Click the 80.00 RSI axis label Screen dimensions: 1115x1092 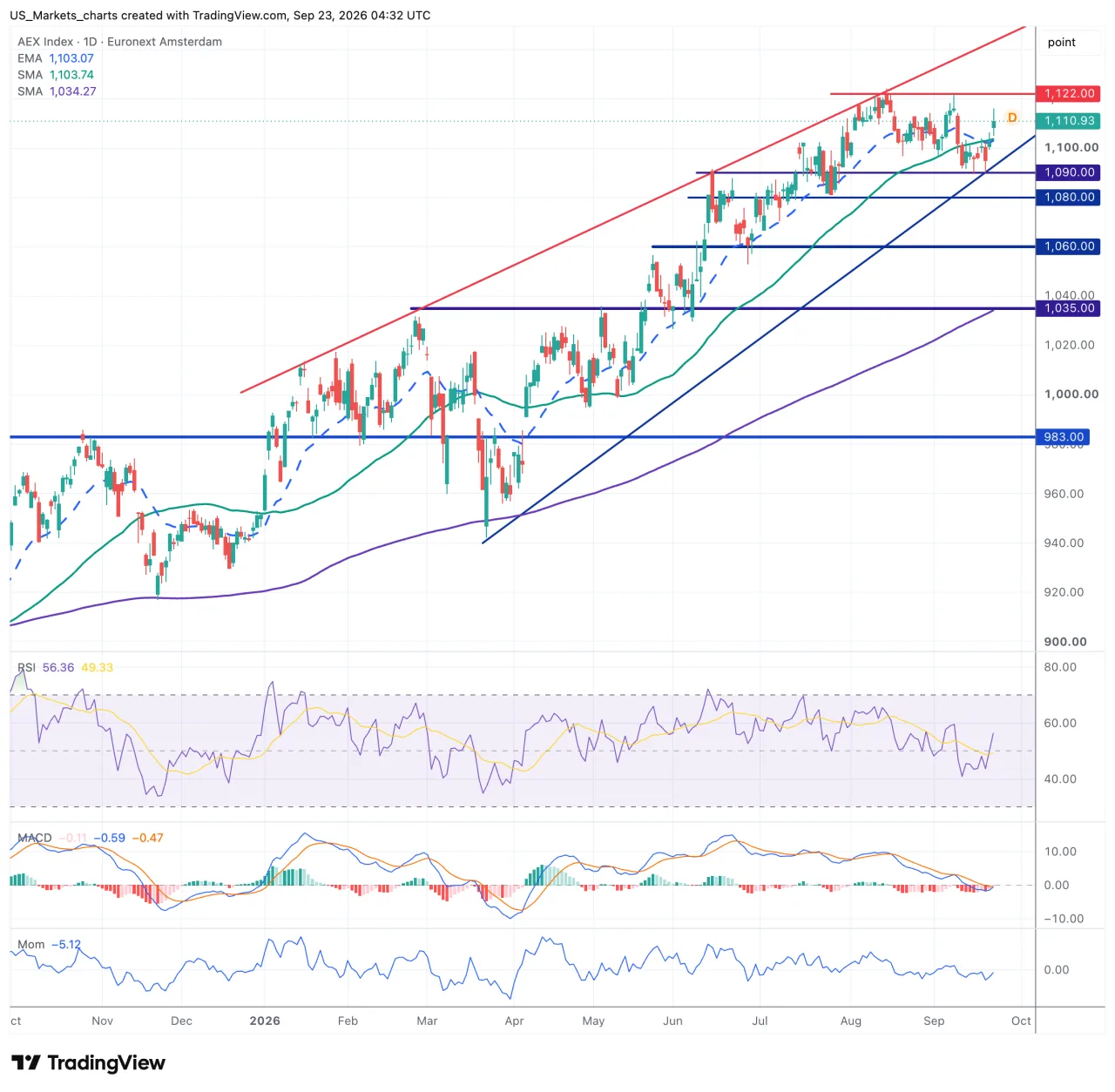coord(1060,667)
